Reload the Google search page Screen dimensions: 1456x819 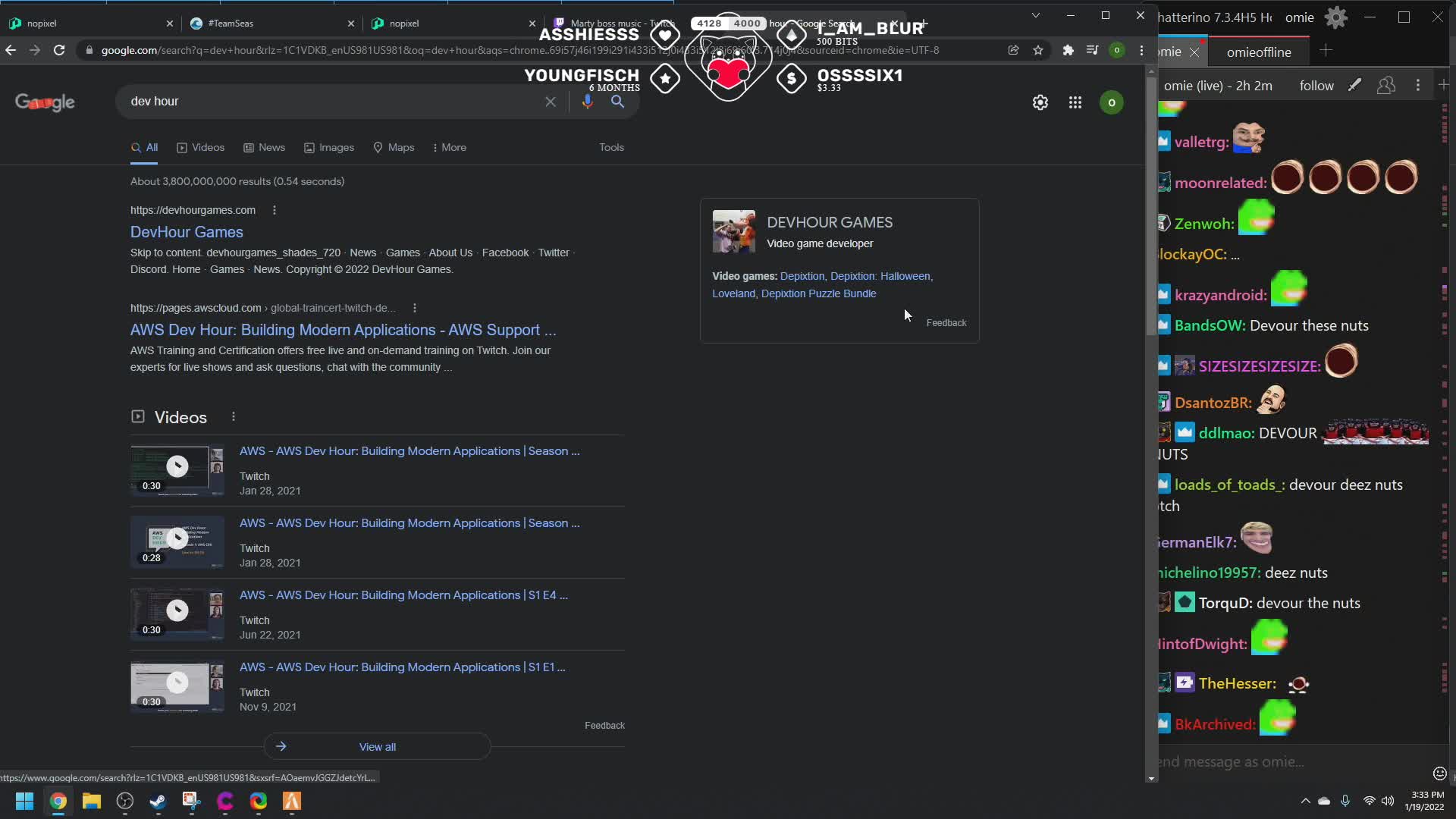(59, 50)
